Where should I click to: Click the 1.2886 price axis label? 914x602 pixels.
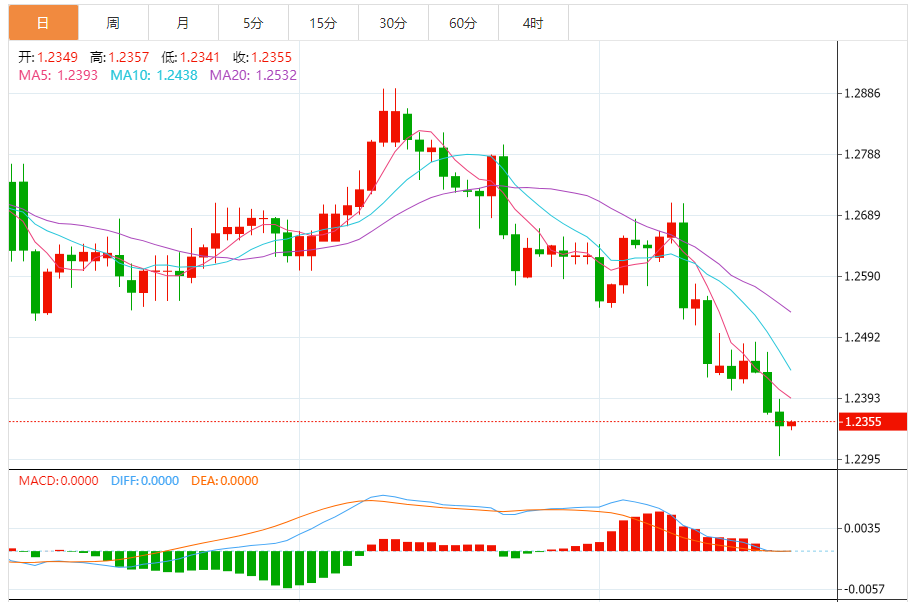[862, 93]
